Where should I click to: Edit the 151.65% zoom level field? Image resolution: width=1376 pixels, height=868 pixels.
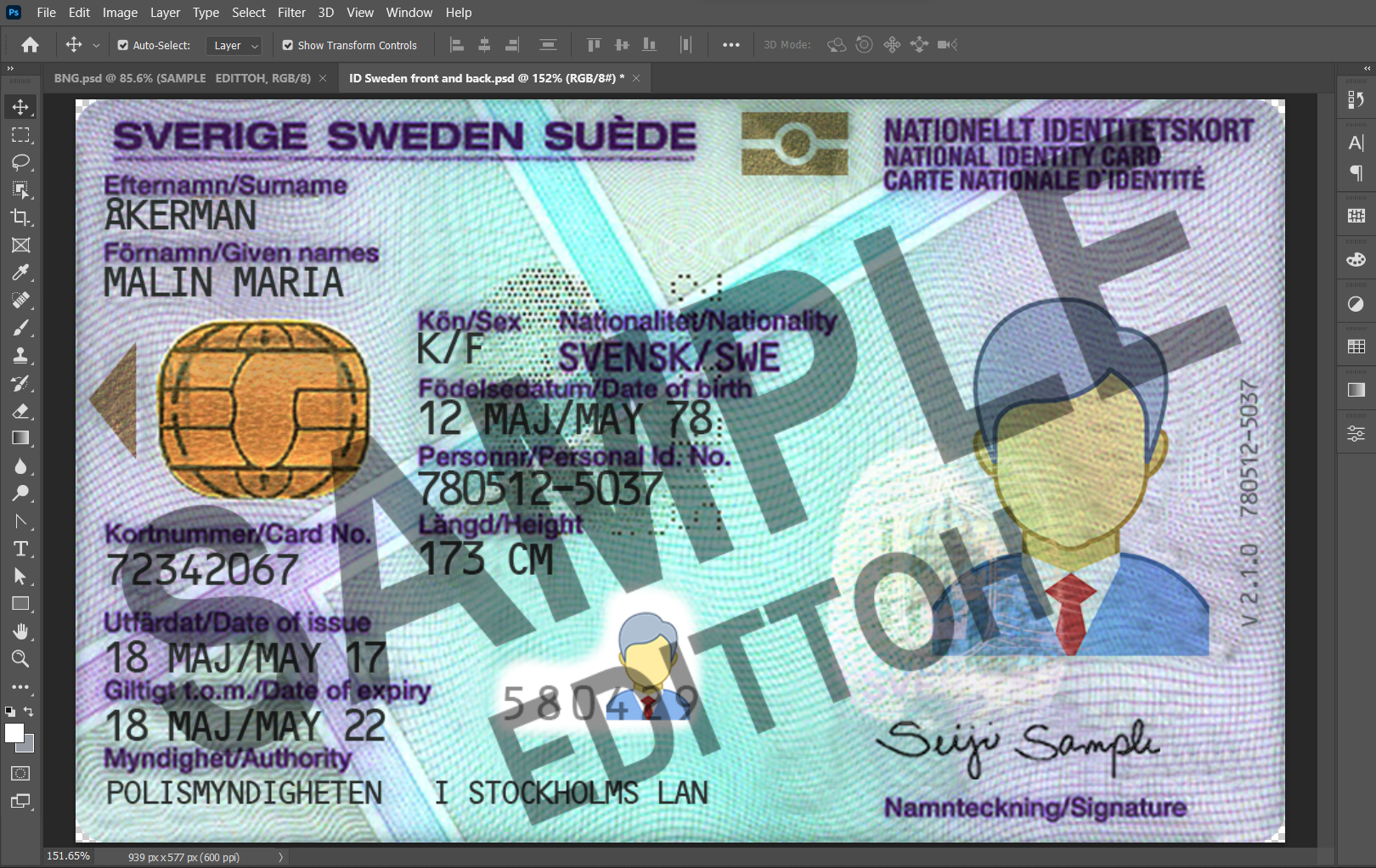(68, 856)
